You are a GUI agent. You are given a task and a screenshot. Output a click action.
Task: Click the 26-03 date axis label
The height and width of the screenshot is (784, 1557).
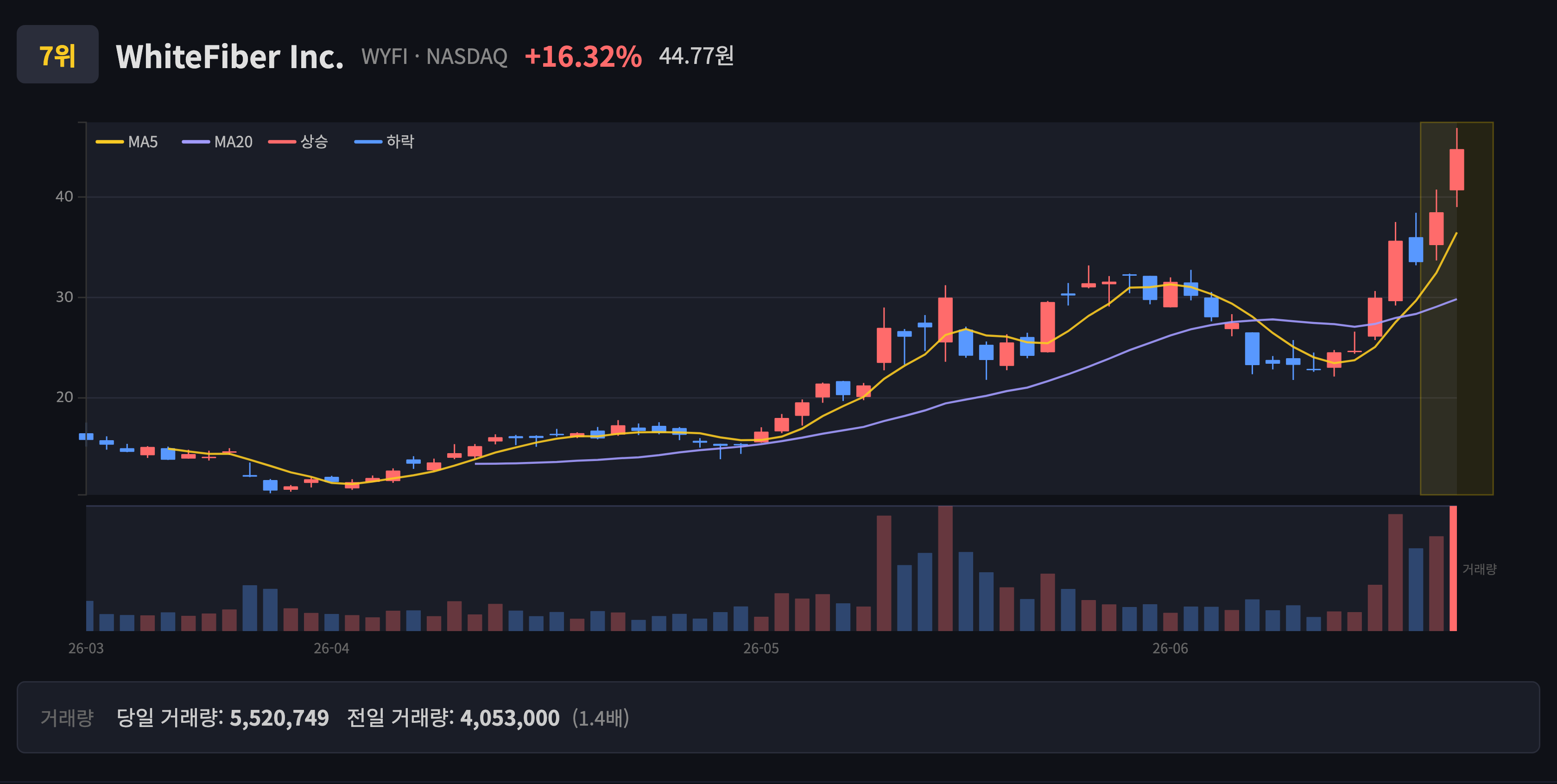click(86, 649)
